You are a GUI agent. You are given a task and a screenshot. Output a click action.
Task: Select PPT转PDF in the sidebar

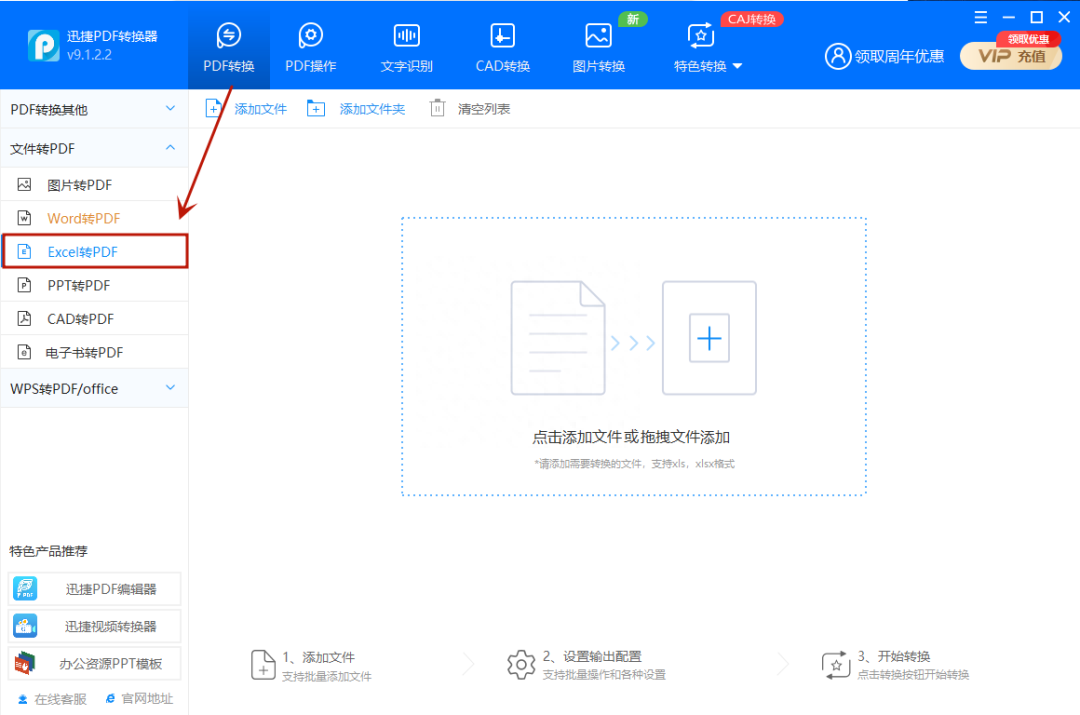[x=94, y=285]
